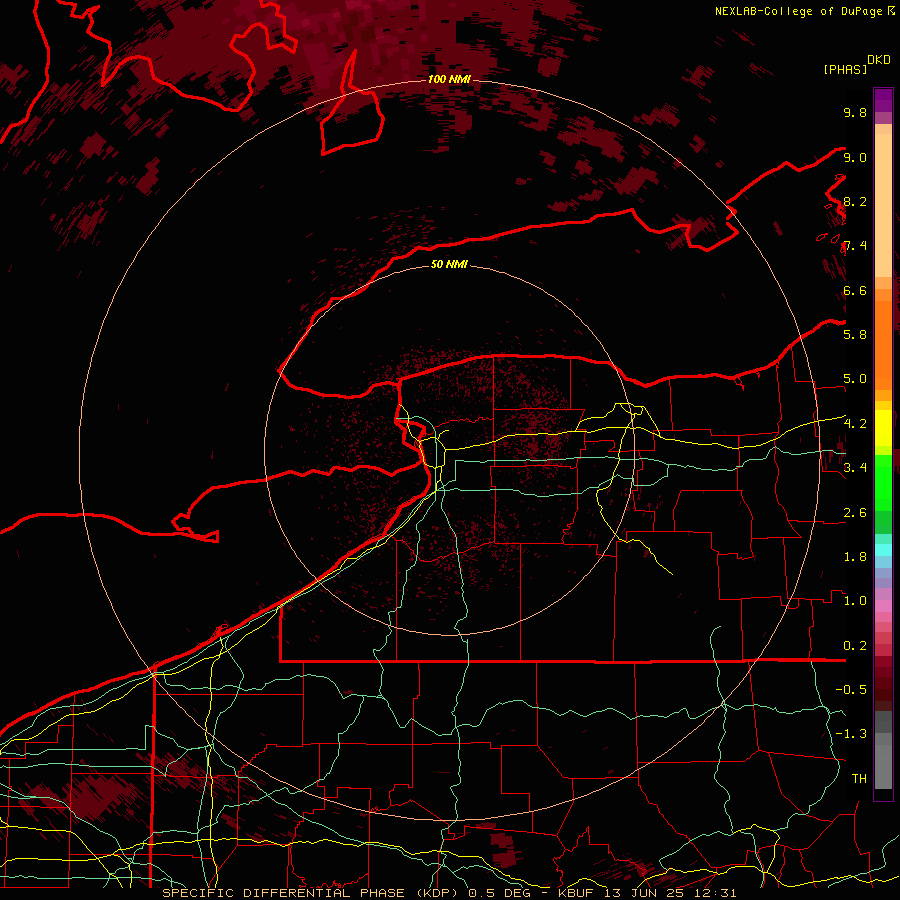Image resolution: width=900 pixels, height=900 pixels.
Task: Click the -0.5 value on the scale
Action: click(x=851, y=689)
